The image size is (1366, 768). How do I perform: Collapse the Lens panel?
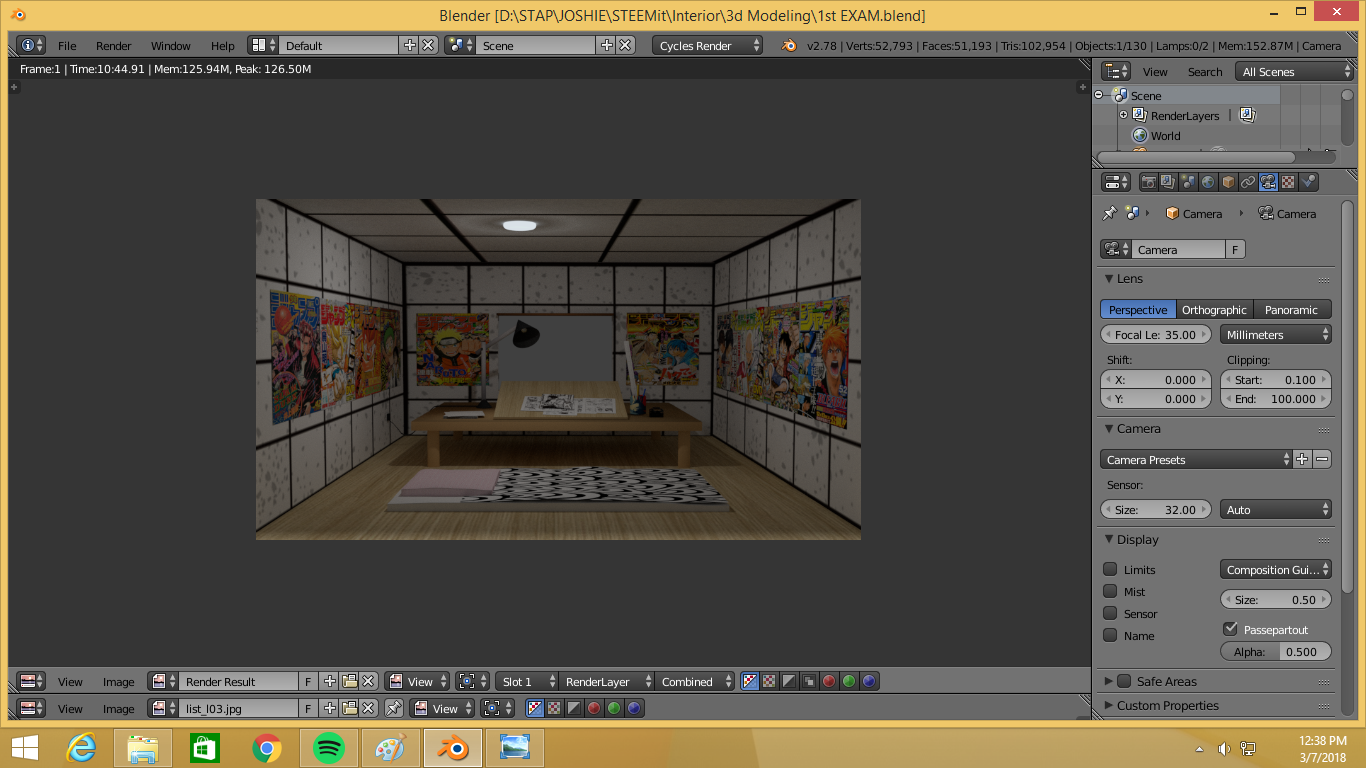point(1123,278)
